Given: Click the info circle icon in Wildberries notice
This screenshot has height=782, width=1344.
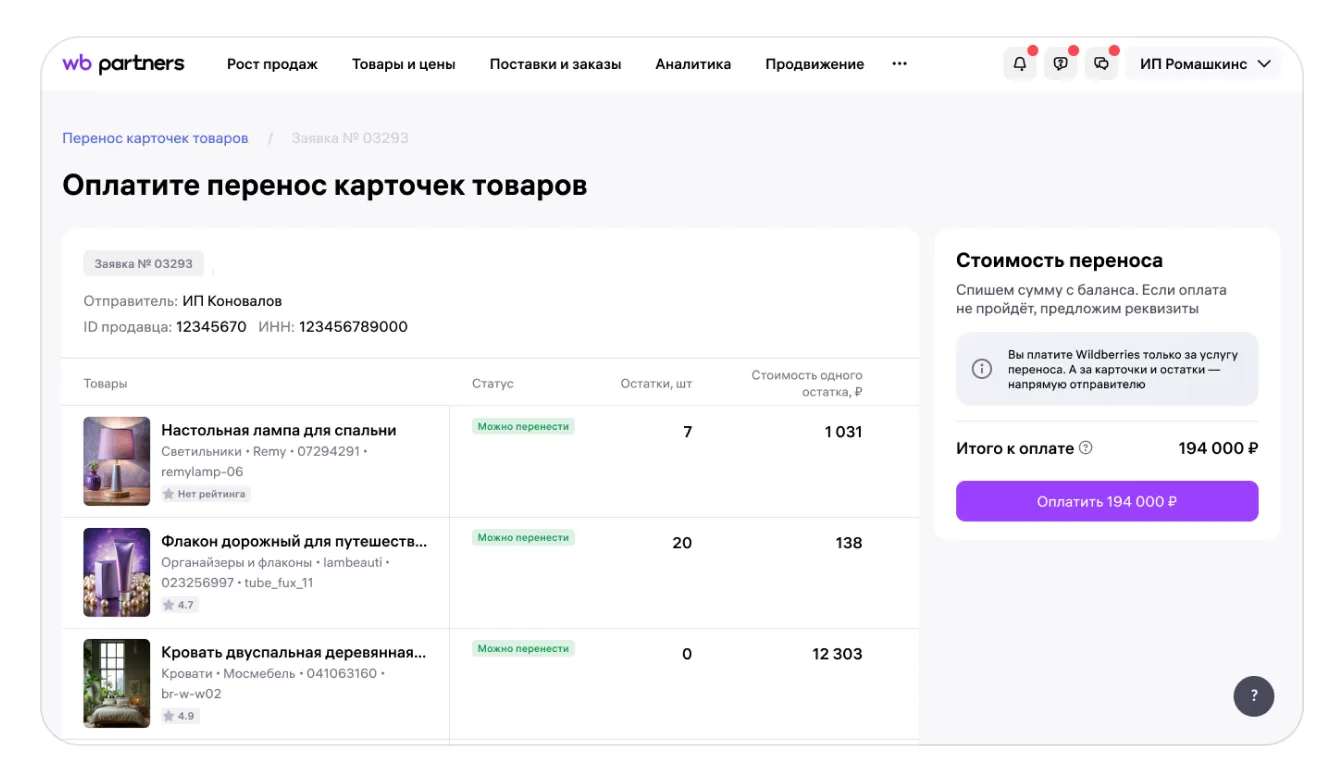Looking at the screenshot, I should 982,369.
